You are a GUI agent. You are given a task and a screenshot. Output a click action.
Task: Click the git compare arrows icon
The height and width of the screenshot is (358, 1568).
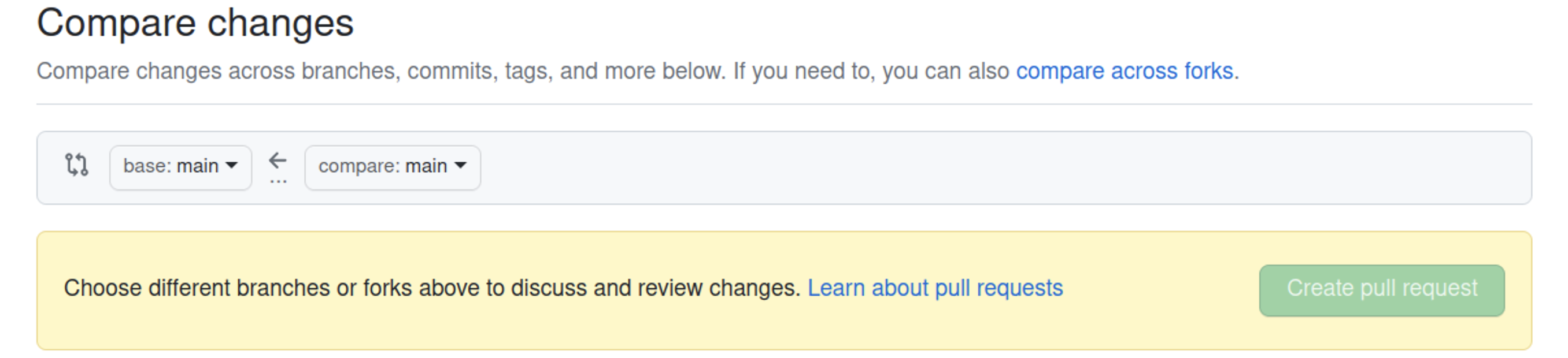(x=77, y=165)
